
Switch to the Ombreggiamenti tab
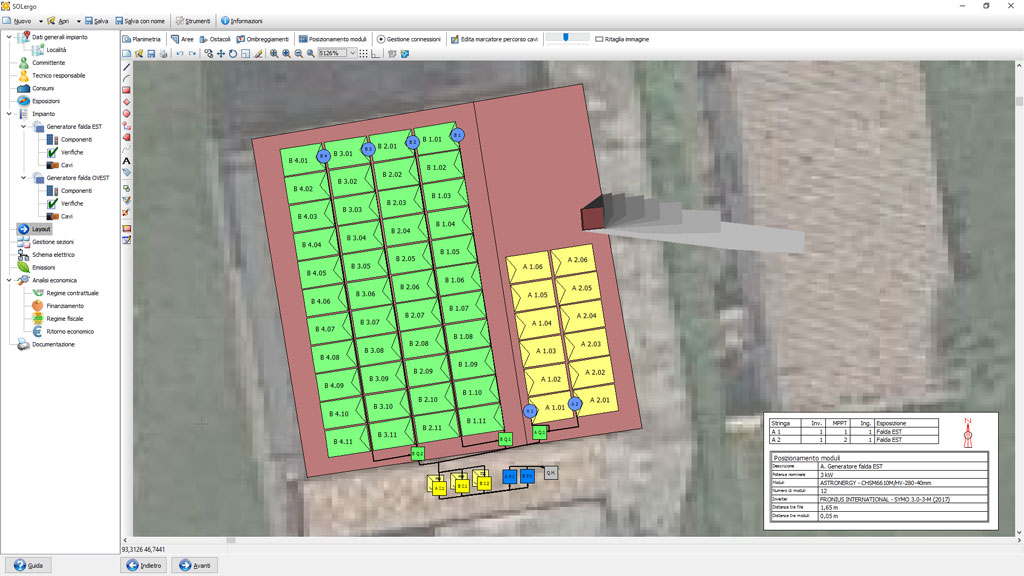(x=263, y=39)
